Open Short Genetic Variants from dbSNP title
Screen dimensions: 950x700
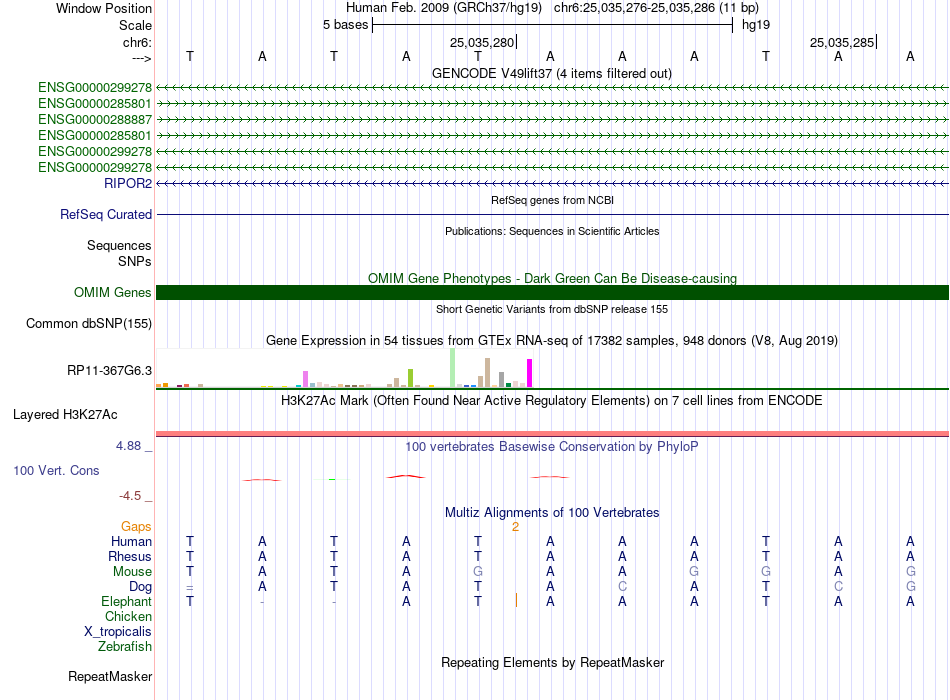pos(552,309)
